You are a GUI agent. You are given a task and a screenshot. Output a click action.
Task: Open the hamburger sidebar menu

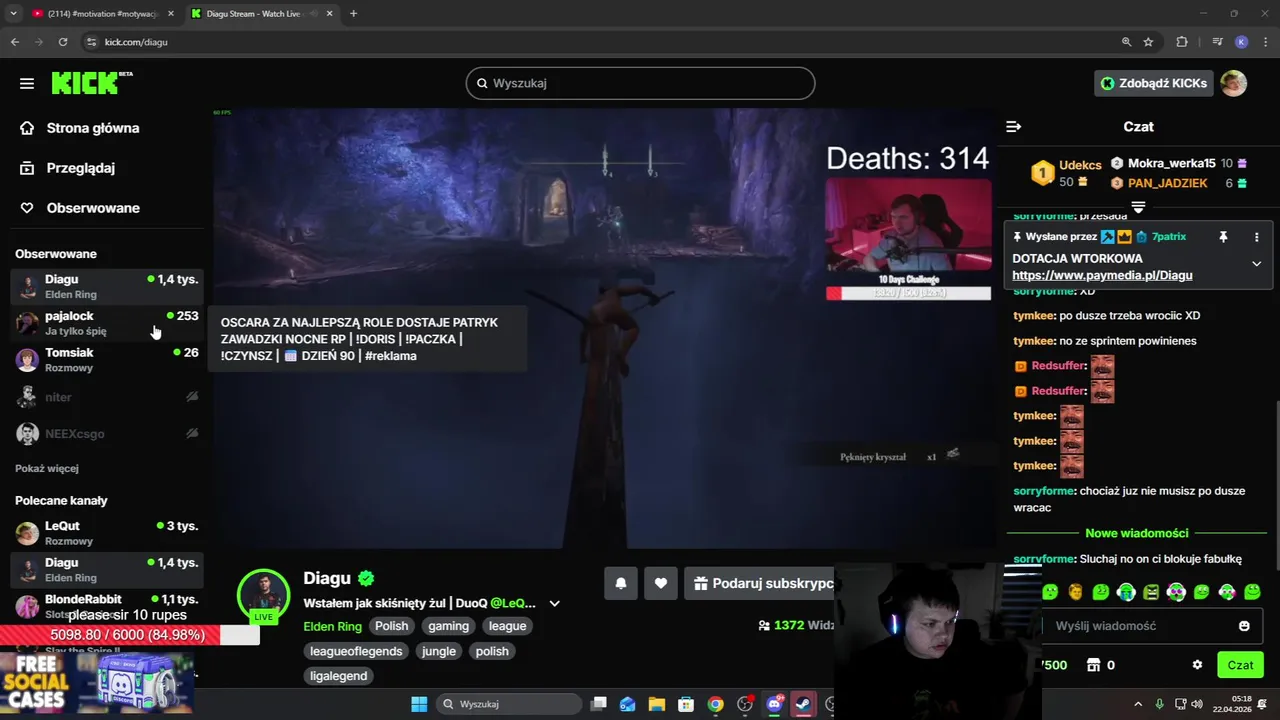(27, 83)
